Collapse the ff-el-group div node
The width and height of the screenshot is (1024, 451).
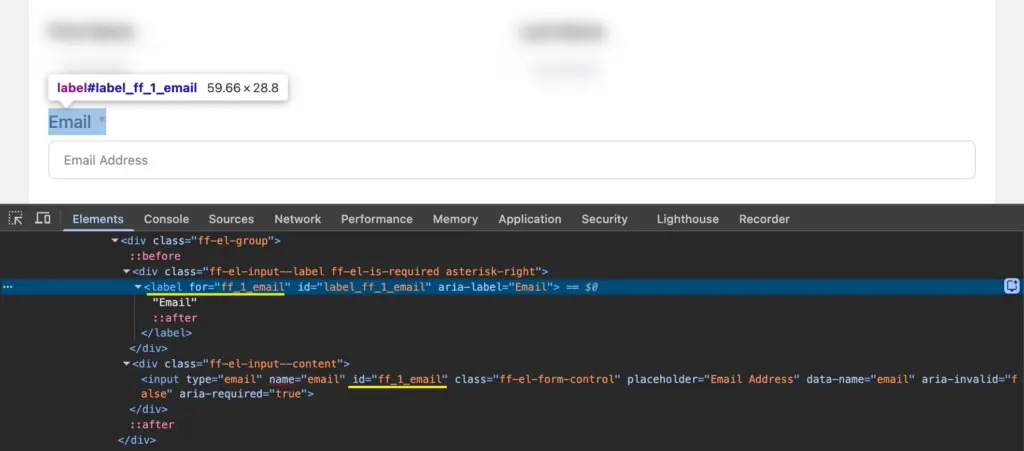(x=116, y=241)
